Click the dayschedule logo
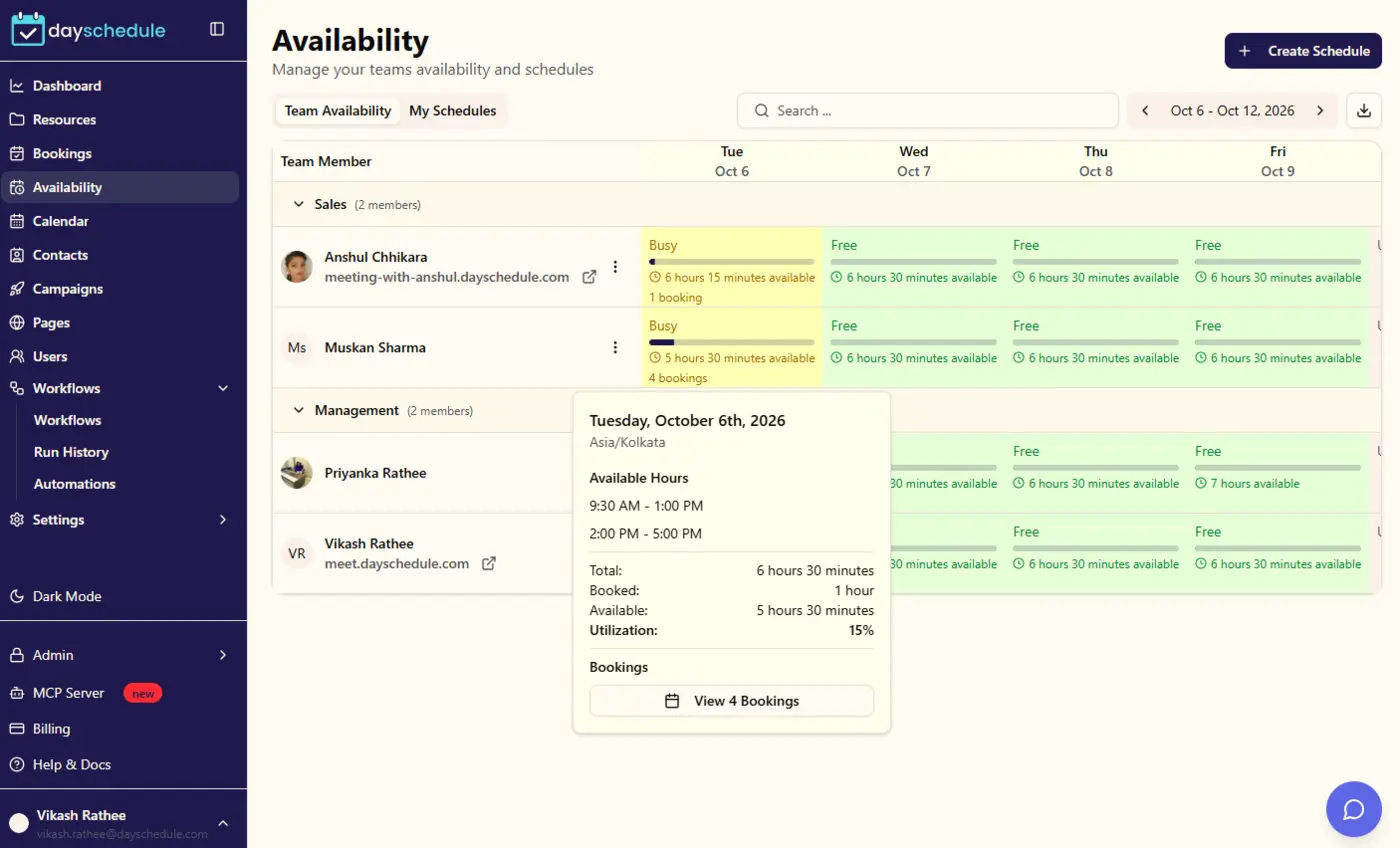1400x848 pixels. tap(88, 30)
